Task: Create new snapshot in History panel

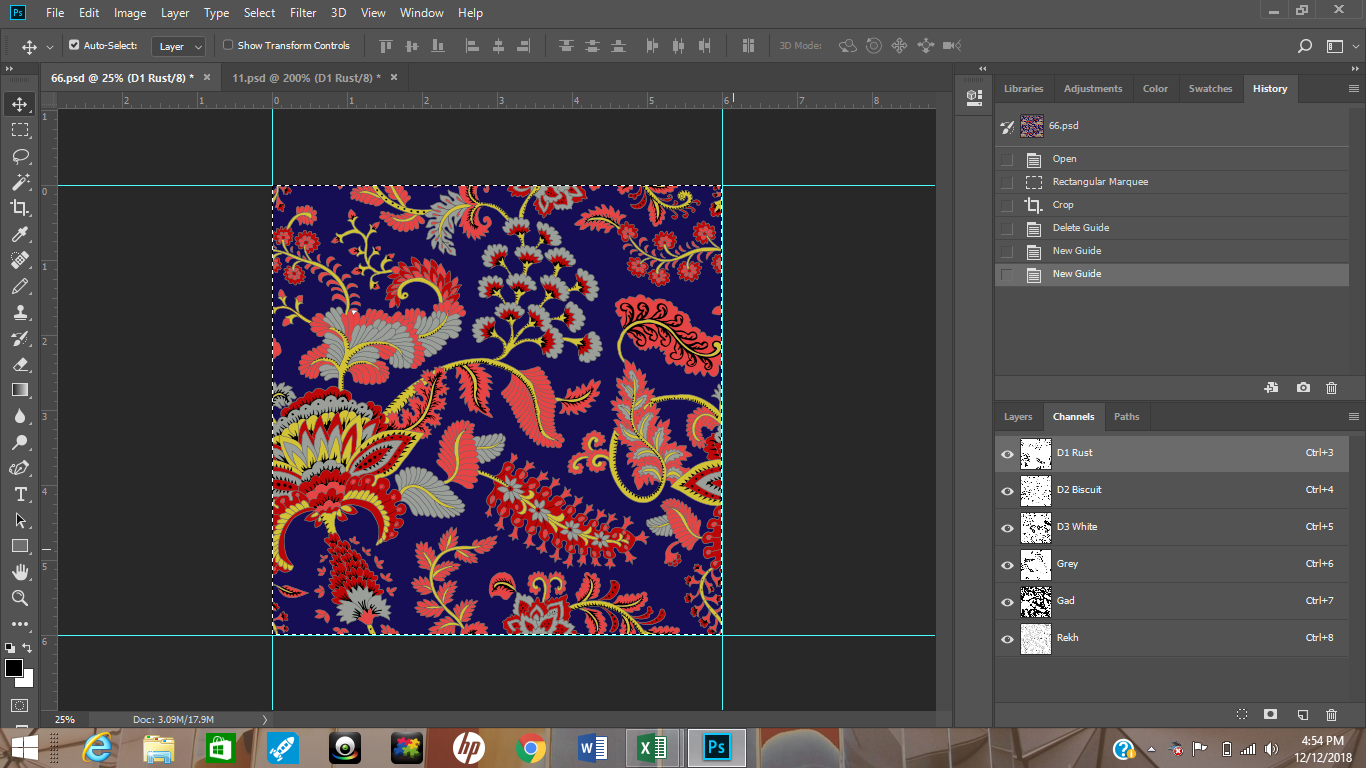Action: (1303, 388)
